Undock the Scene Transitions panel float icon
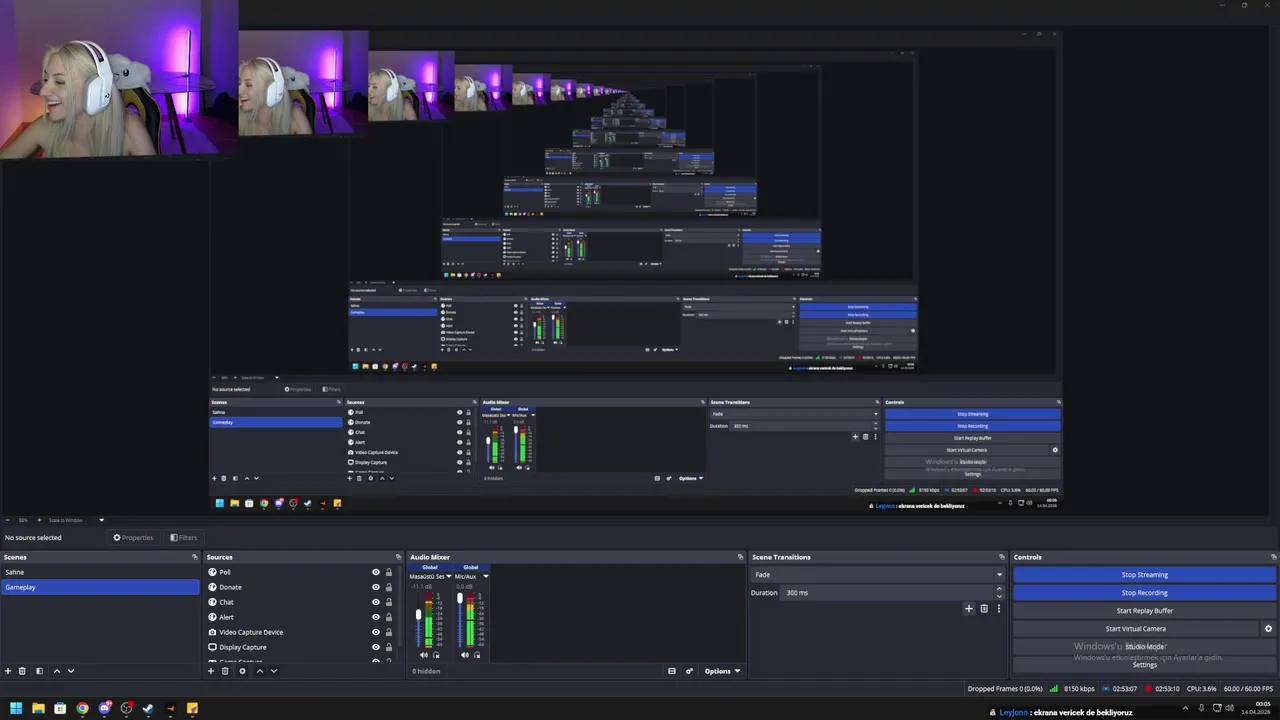The height and width of the screenshot is (720, 1280). click(x=1001, y=557)
